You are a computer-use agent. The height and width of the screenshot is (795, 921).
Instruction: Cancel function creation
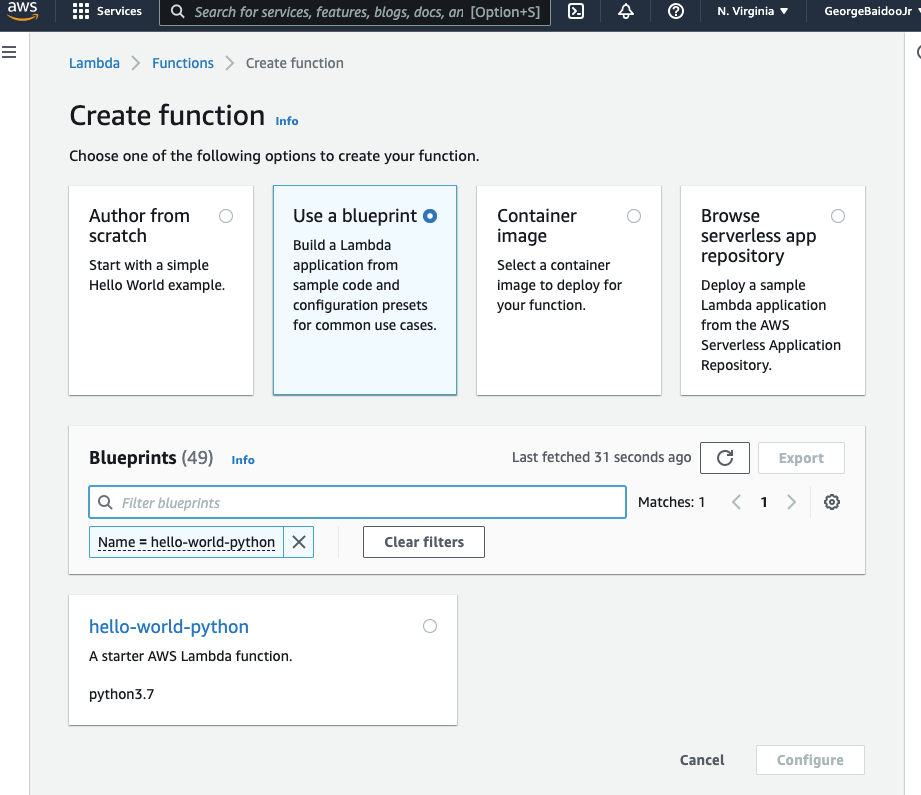(701, 760)
